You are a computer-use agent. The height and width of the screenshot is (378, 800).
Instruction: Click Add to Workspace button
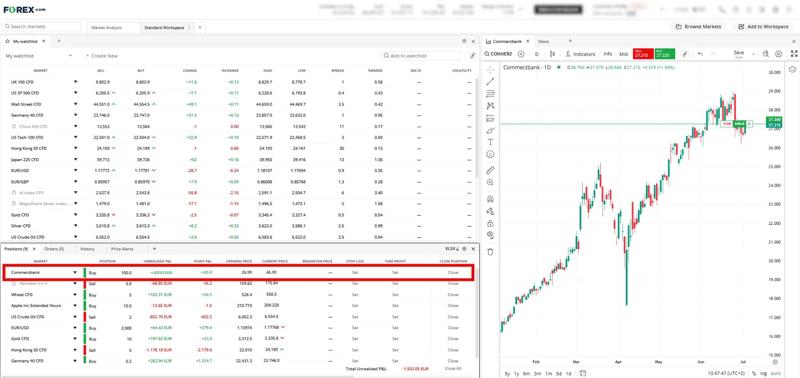click(764, 27)
